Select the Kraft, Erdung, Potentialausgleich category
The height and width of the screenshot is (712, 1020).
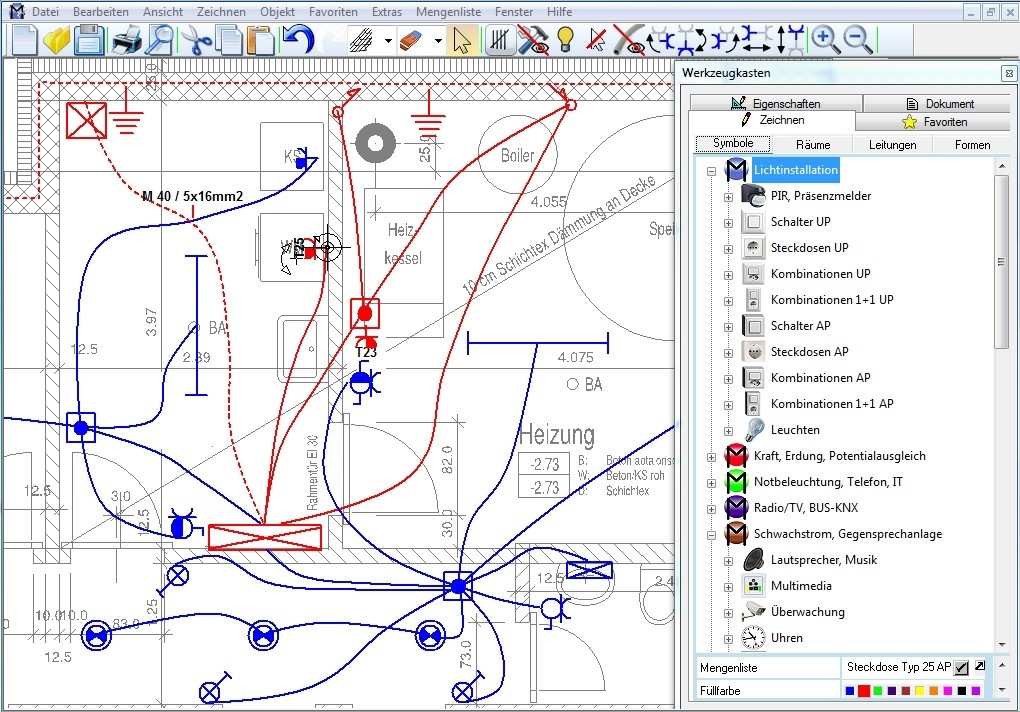point(839,456)
